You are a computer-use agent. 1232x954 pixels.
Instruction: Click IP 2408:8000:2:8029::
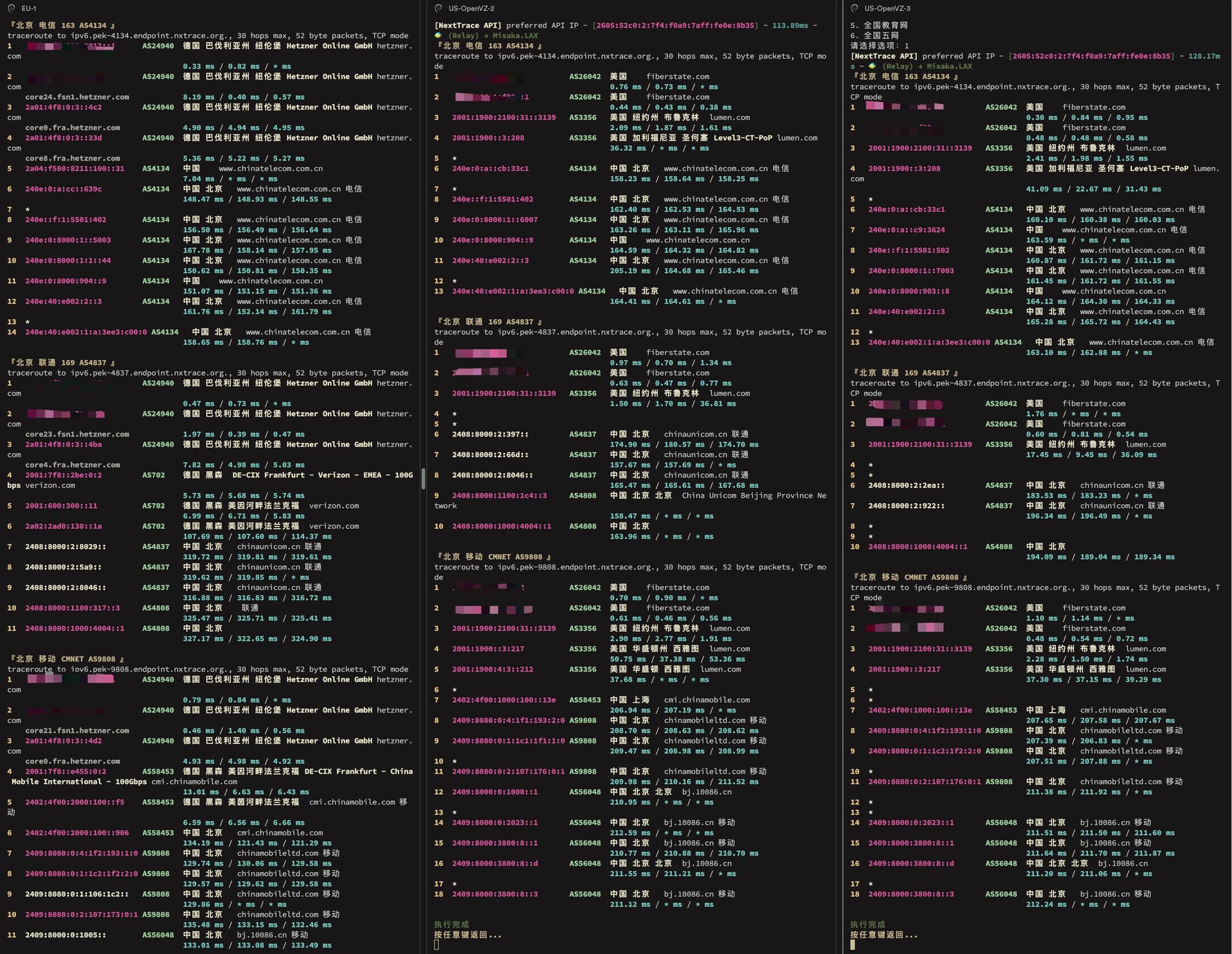click(x=66, y=547)
